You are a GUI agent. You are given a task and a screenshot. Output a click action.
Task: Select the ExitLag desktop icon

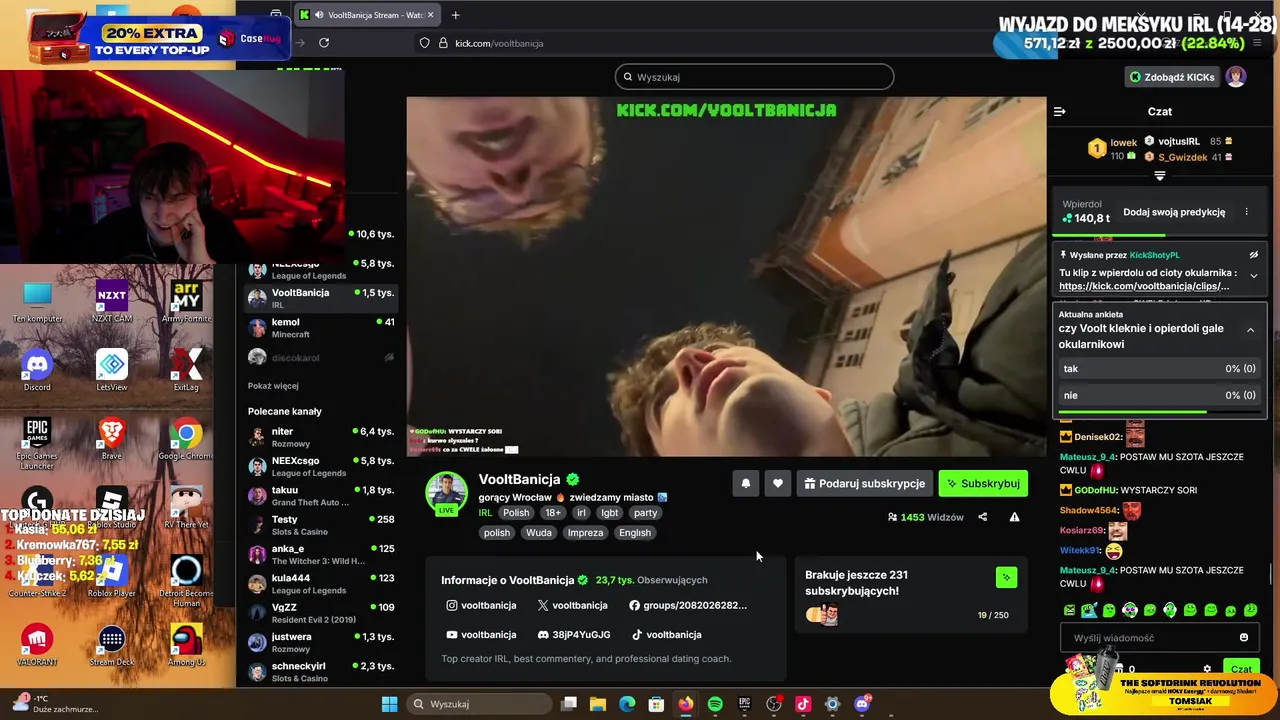point(186,370)
